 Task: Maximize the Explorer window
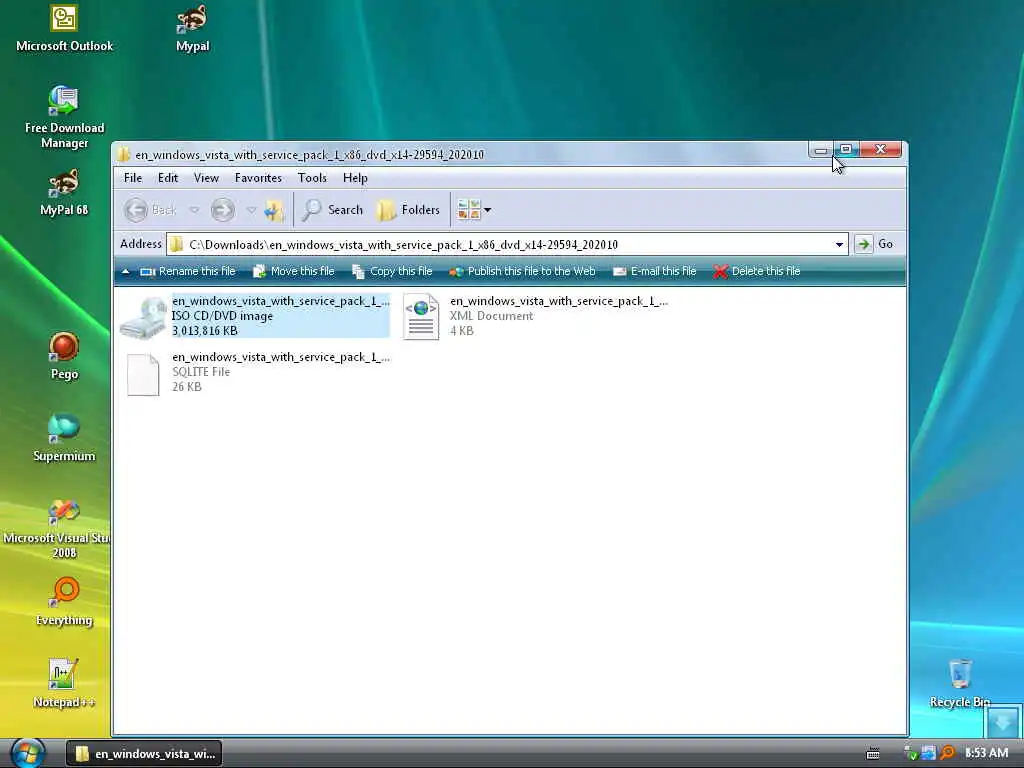click(846, 150)
